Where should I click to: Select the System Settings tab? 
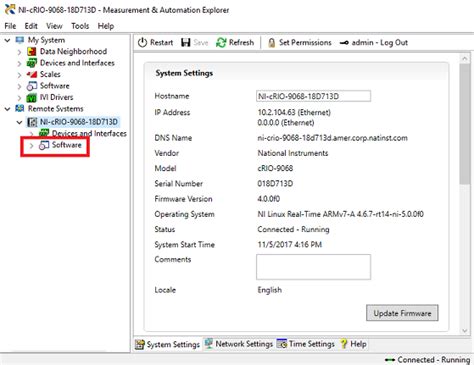[167, 344]
